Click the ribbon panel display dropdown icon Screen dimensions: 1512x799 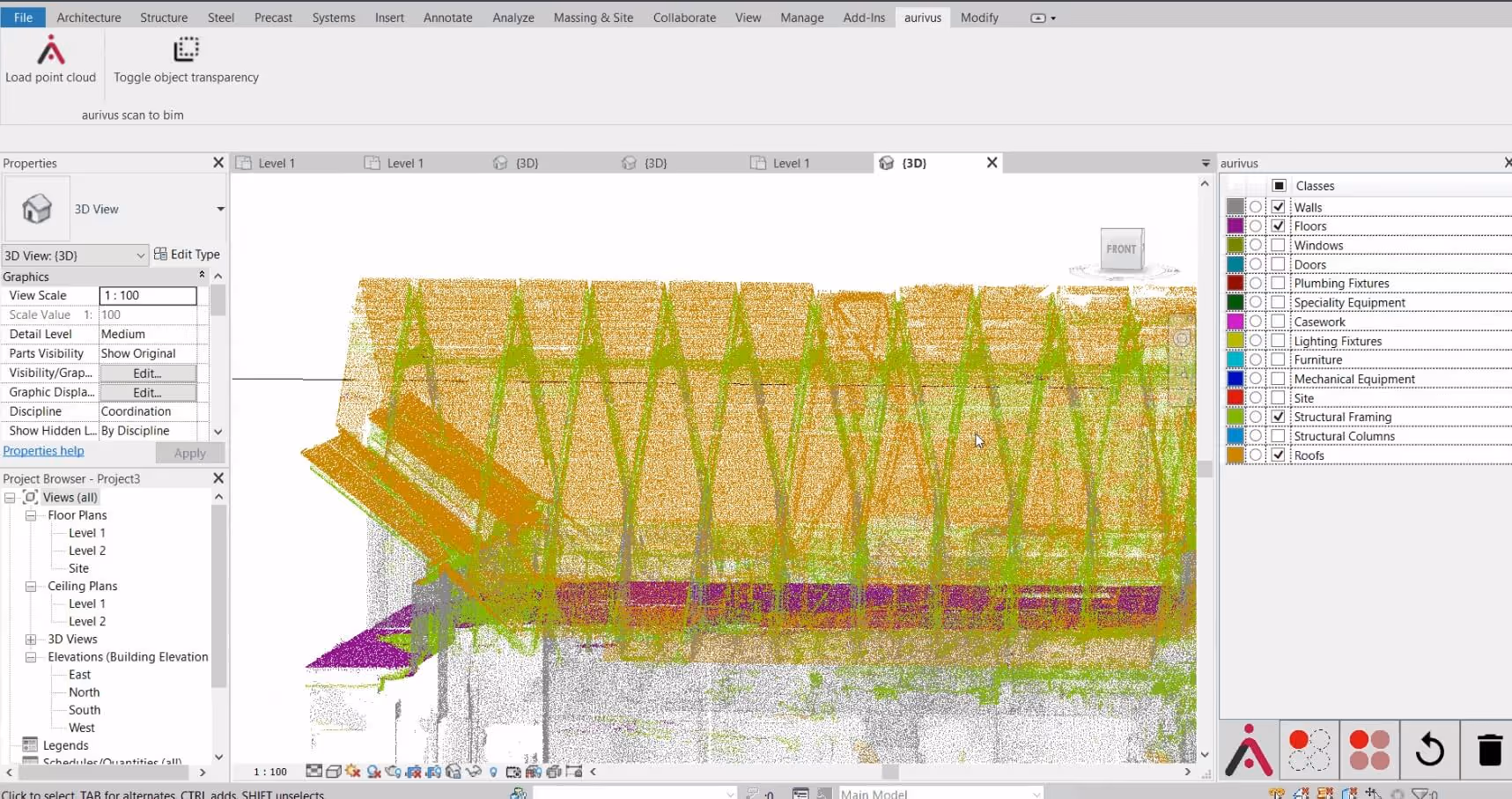1043,18
